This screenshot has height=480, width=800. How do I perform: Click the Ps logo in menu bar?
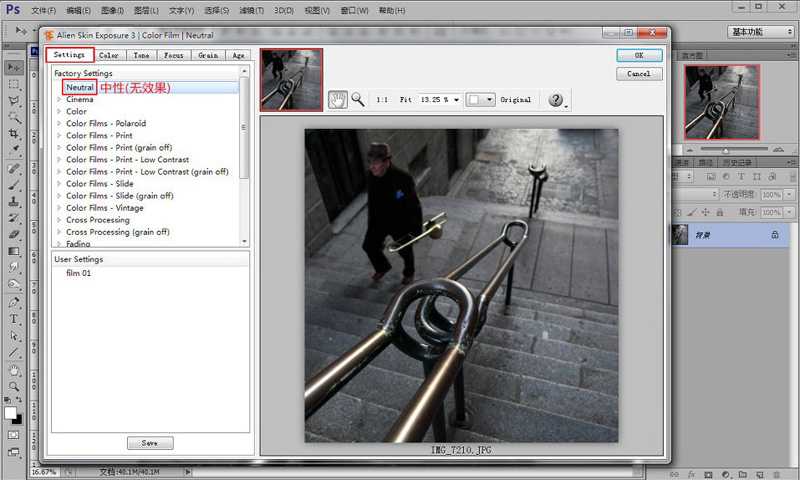coord(13,9)
